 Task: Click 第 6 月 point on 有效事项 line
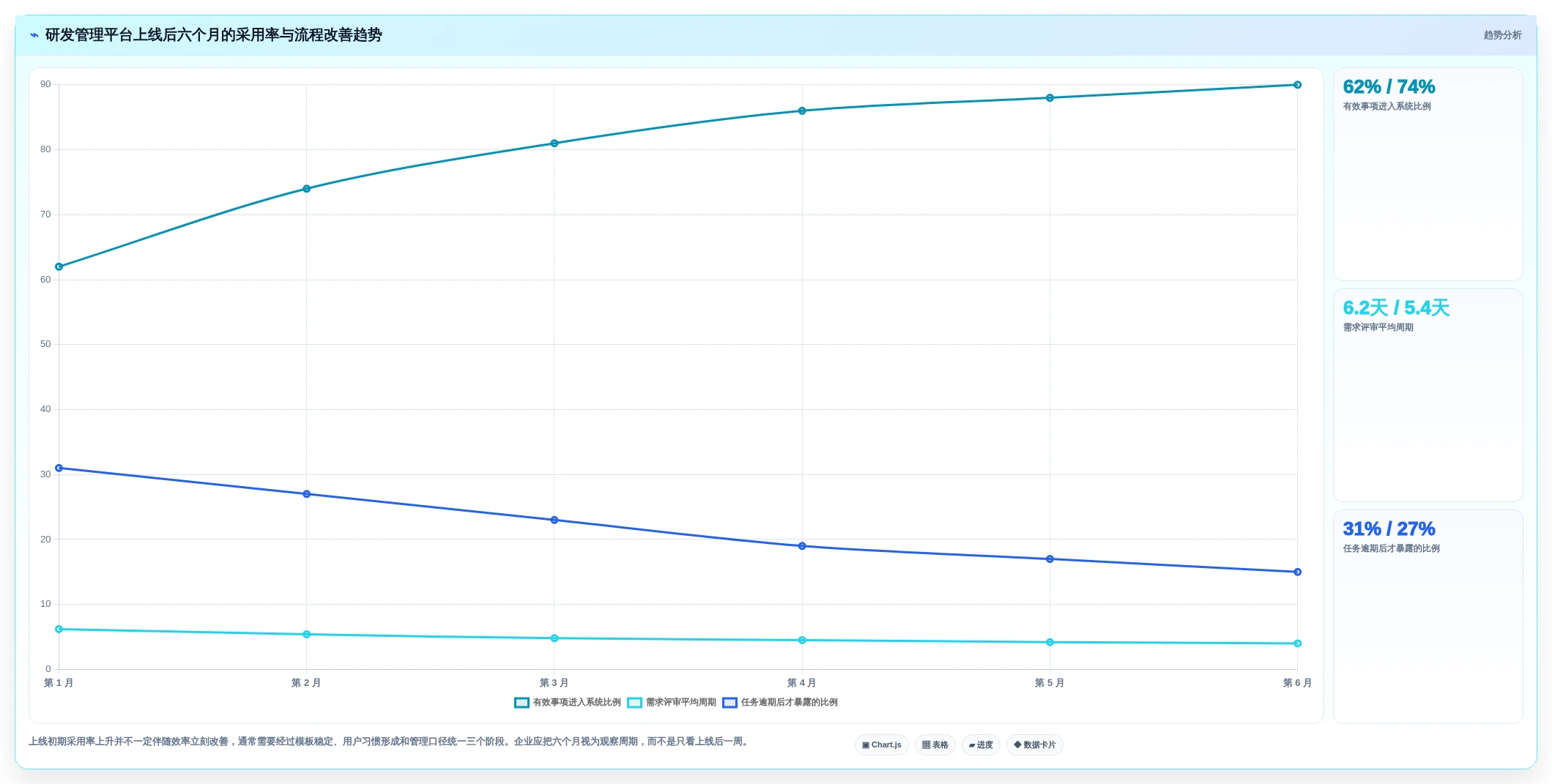tap(1297, 85)
